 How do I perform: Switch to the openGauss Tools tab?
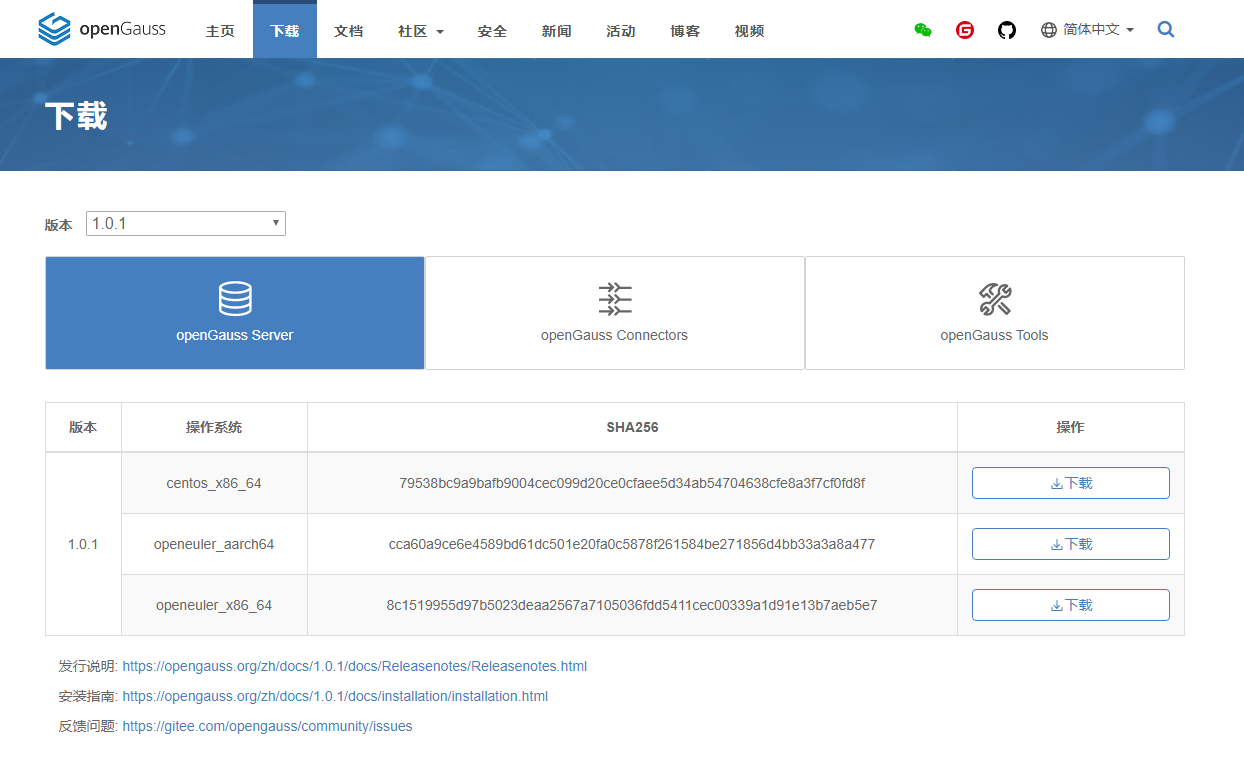pyautogui.click(x=994, y=313)
